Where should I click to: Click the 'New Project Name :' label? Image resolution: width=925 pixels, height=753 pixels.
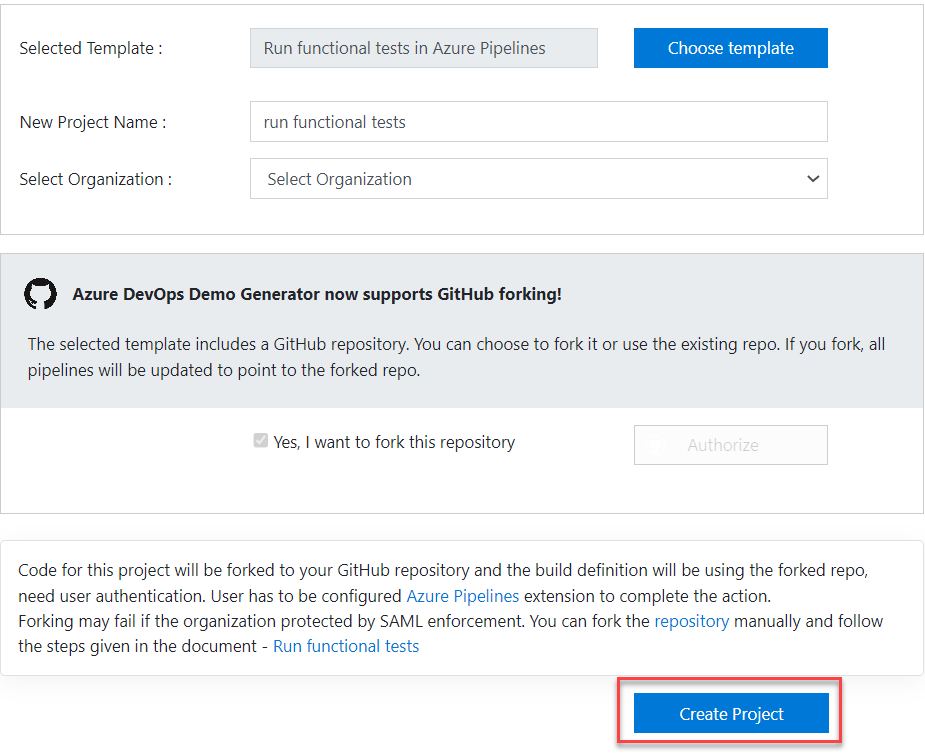point(93,122)
